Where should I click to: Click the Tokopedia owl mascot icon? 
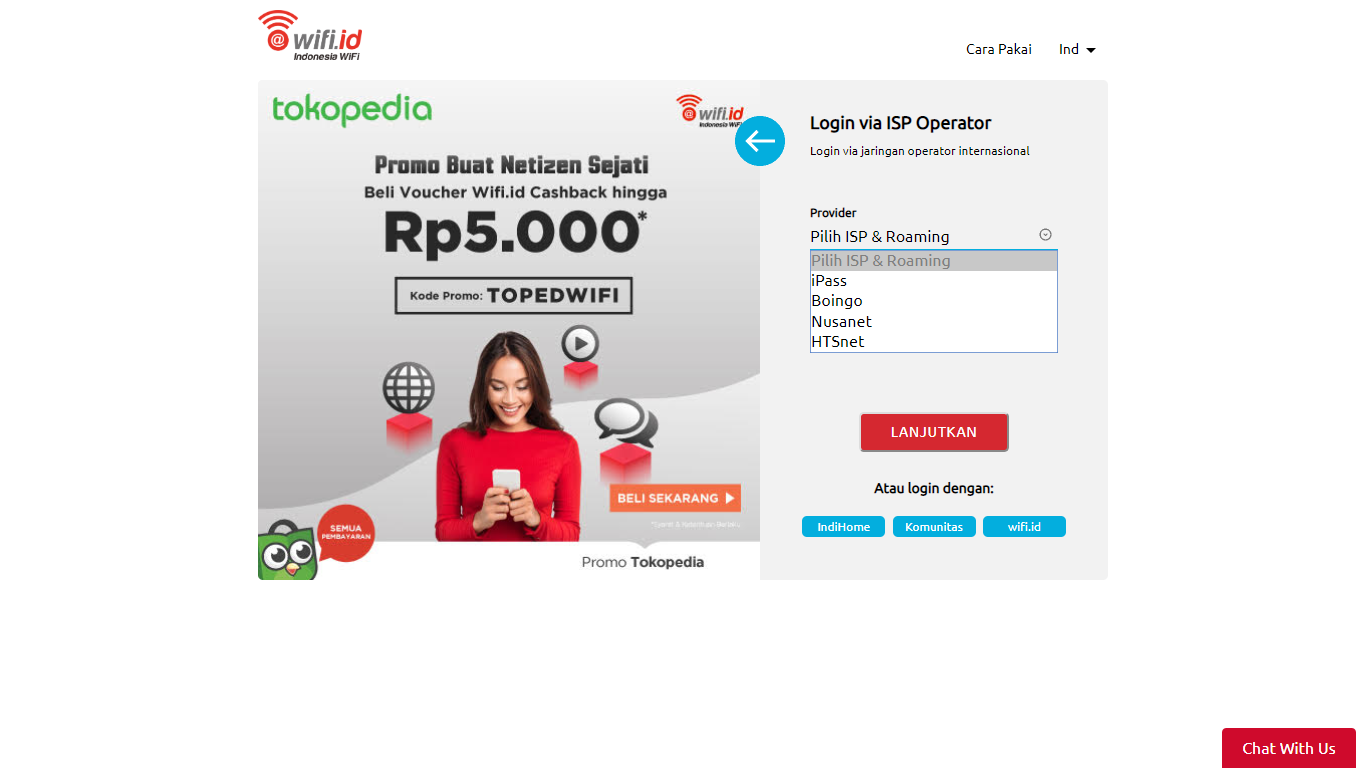tap(288, 551)
